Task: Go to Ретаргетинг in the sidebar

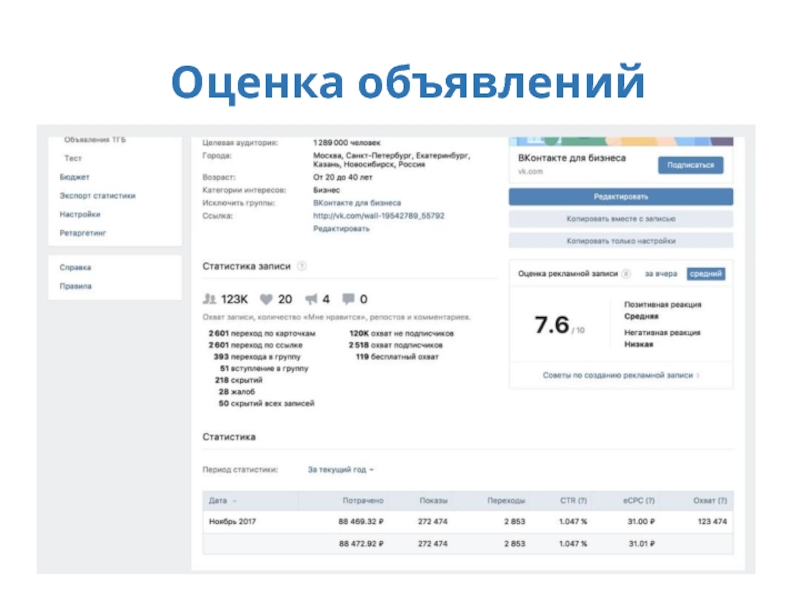Action: click(83, 233)
